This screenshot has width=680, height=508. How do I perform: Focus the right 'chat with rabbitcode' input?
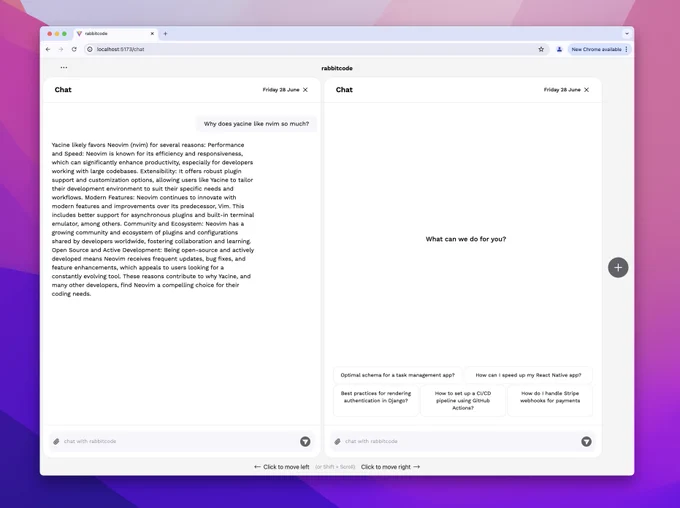[461, 441]
